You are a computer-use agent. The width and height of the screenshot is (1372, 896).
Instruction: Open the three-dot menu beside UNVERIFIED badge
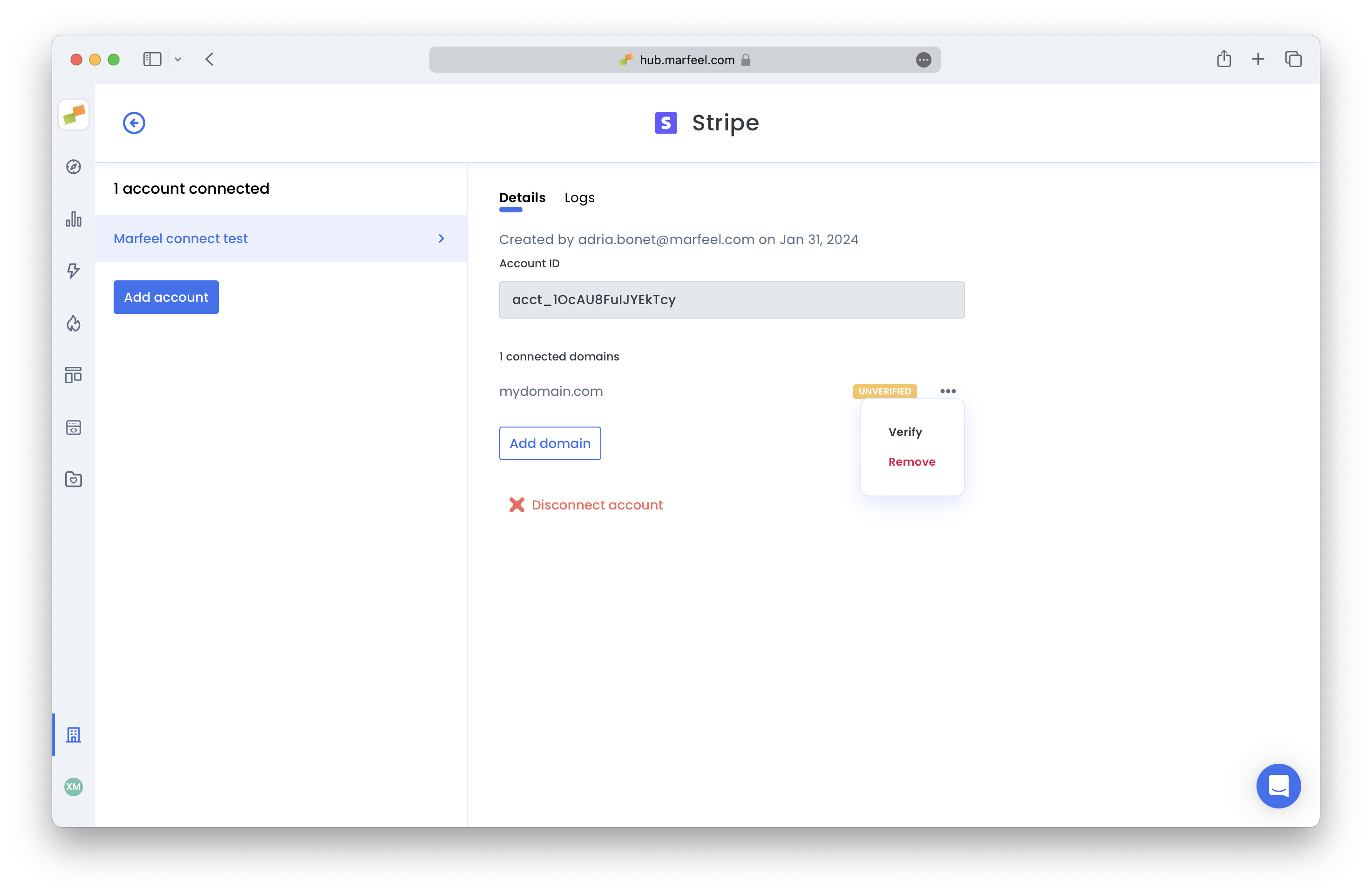(x=948, y=391)
